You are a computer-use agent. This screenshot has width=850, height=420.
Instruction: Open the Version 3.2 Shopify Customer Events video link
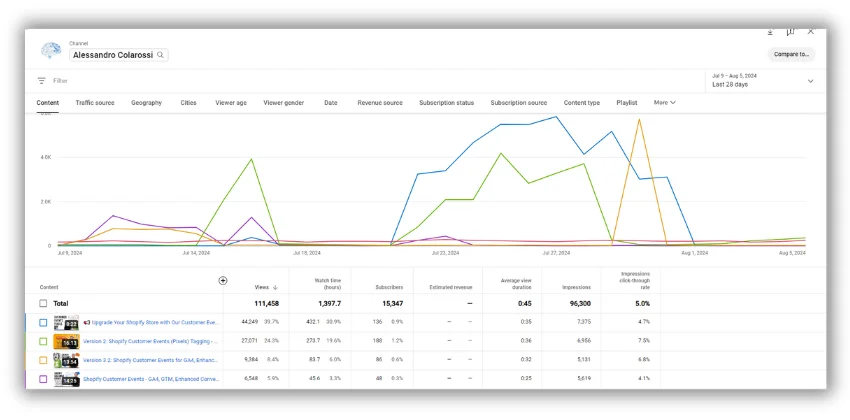[x=150, y=360]
